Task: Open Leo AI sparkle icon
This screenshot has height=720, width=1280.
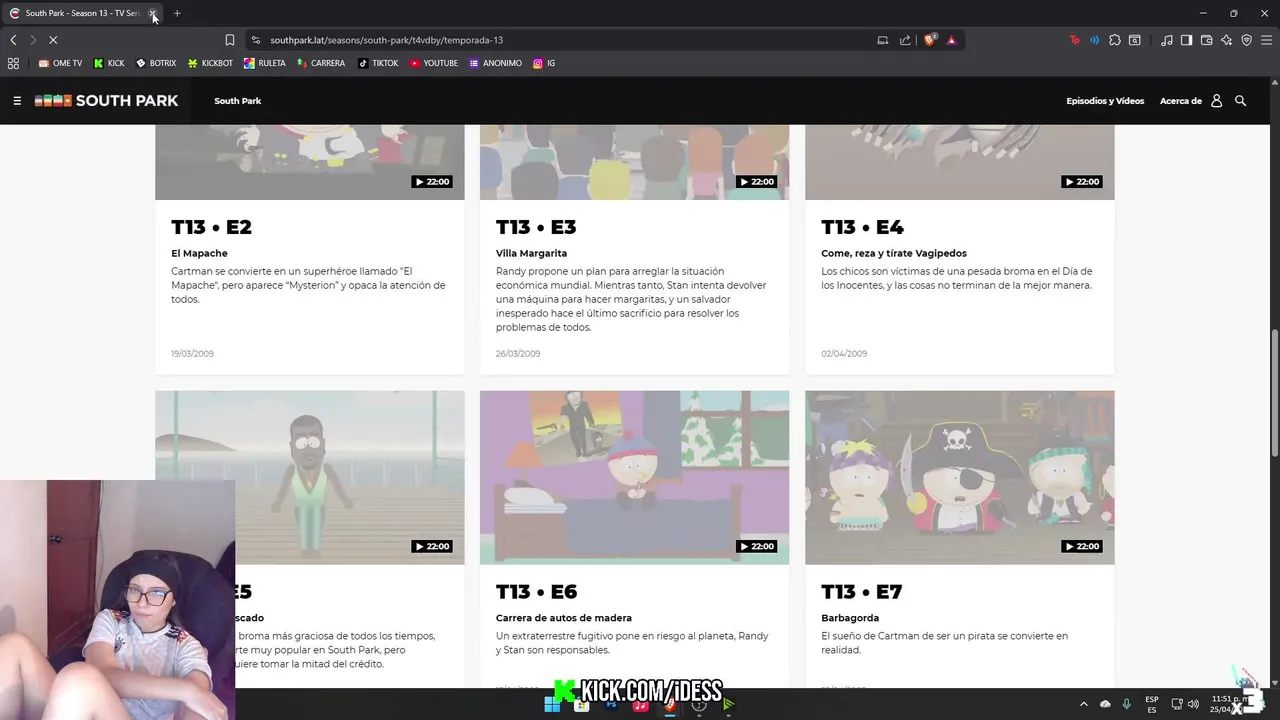Action: pyautogui.click(x=1227, y=40)
